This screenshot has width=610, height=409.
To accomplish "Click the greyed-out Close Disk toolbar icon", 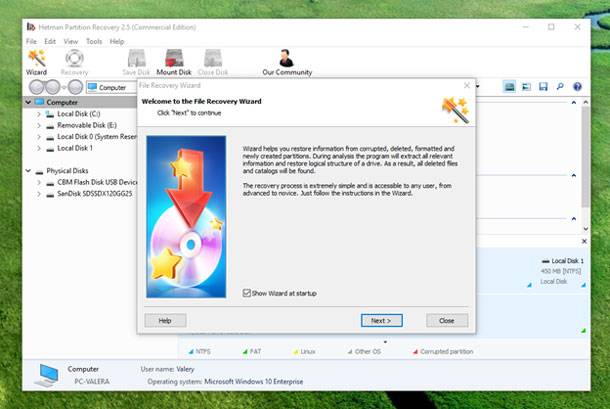I will (x=213, y=62).
